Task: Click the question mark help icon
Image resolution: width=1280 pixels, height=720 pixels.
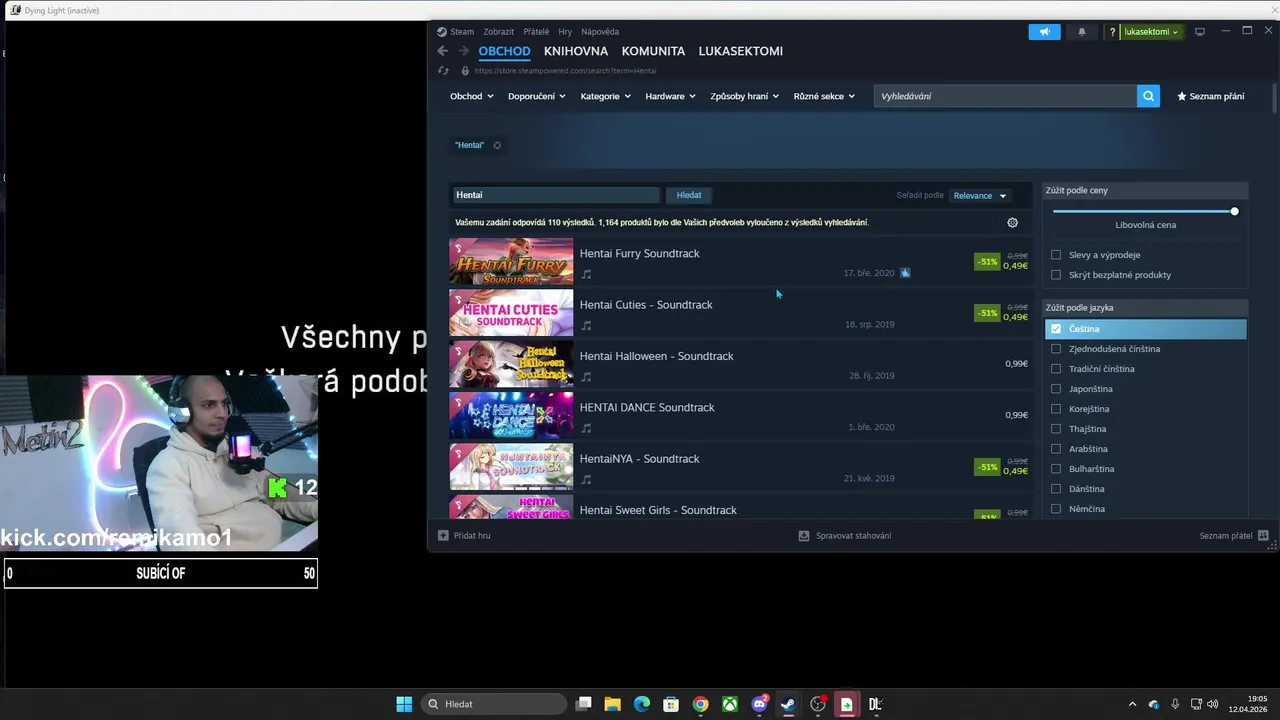Action: 1112,32
